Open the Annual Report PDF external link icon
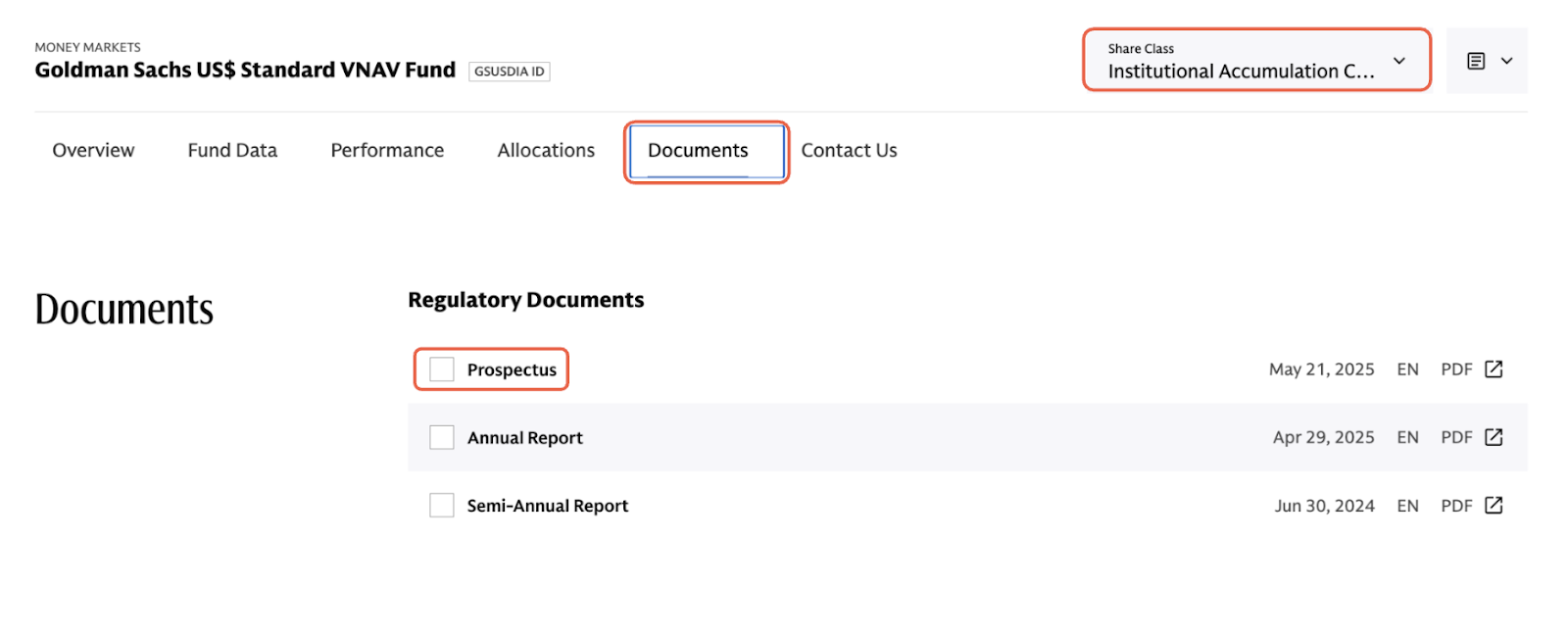The height and width of the screenshot is (639, 1568). pyautogui.click(x=1494, y=437)
